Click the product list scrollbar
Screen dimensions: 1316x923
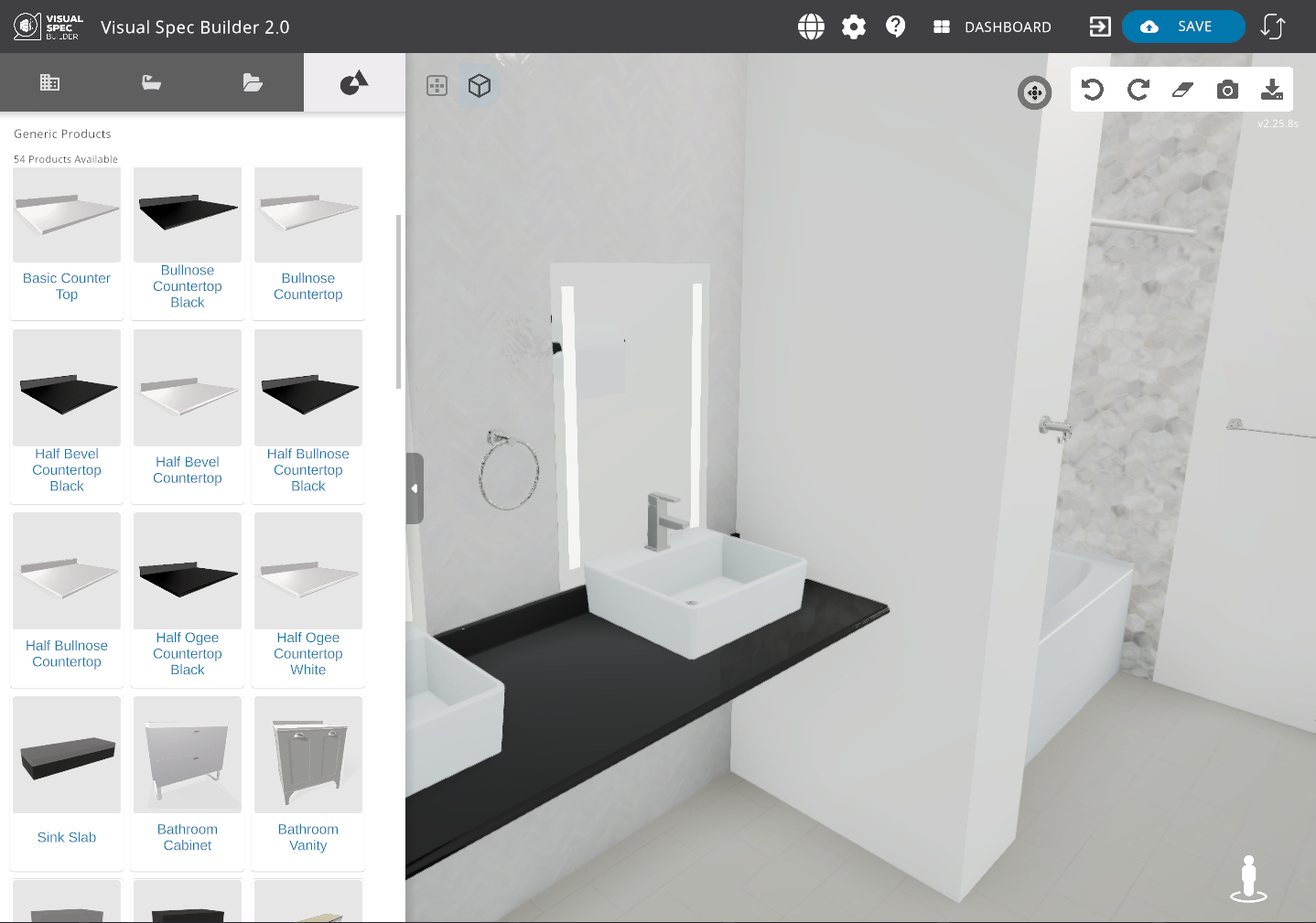point(398,302)
